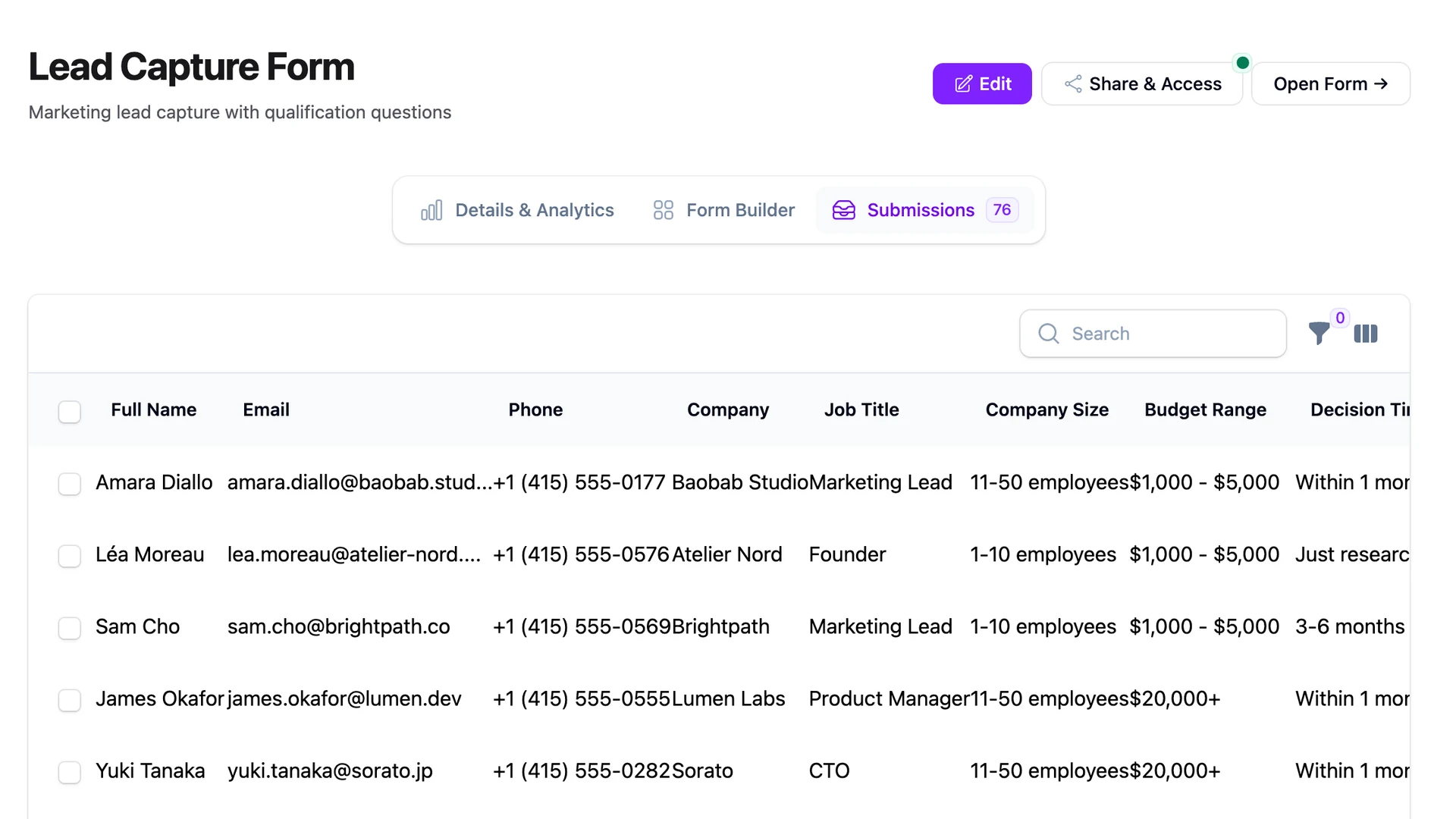Viewport: 1456px width, 819px height.
Task: Click the Company Size column header
Action: [x=1047, y=409]
